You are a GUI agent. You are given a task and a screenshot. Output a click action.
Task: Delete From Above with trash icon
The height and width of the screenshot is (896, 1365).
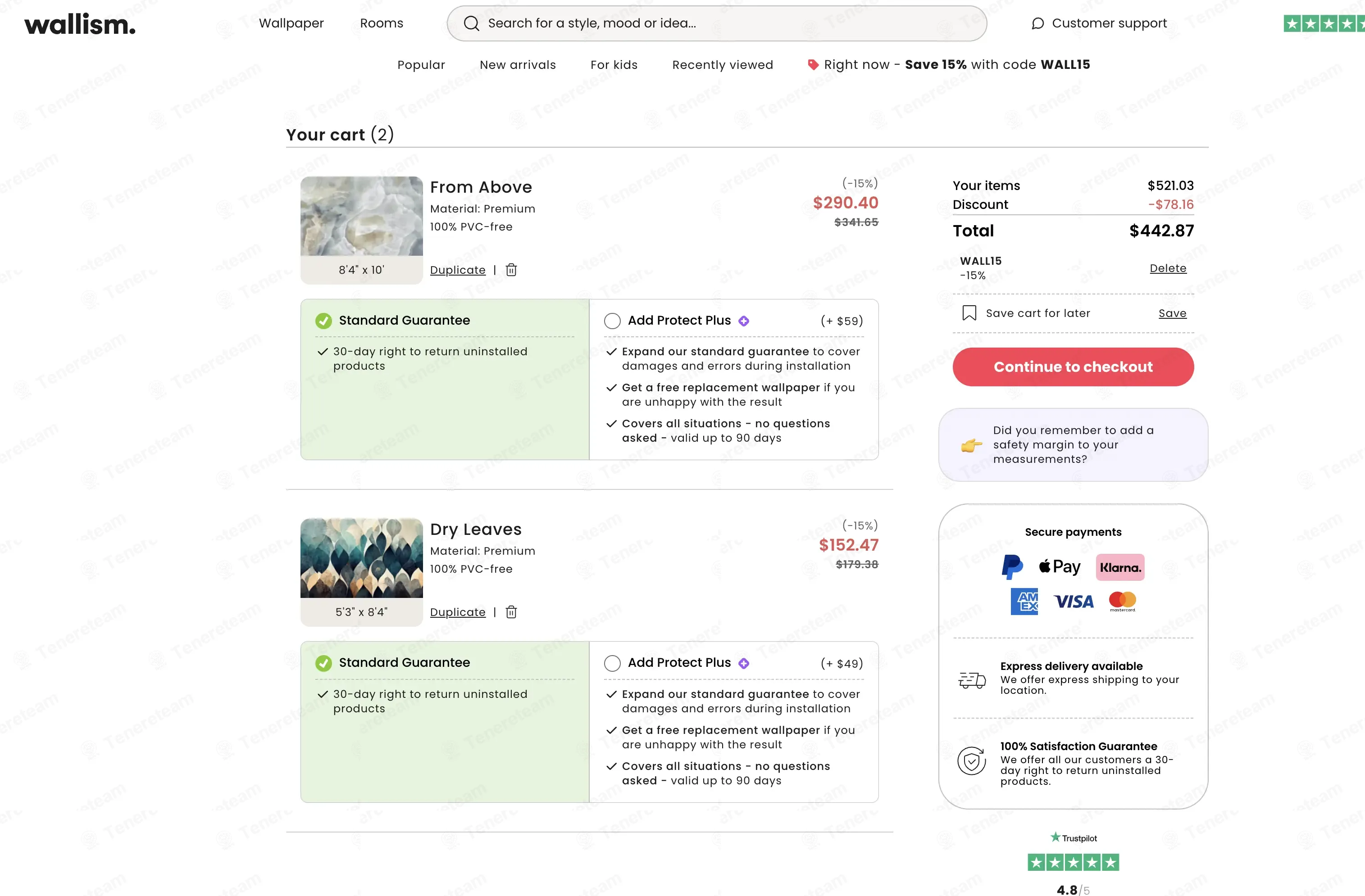coord(511,270)
